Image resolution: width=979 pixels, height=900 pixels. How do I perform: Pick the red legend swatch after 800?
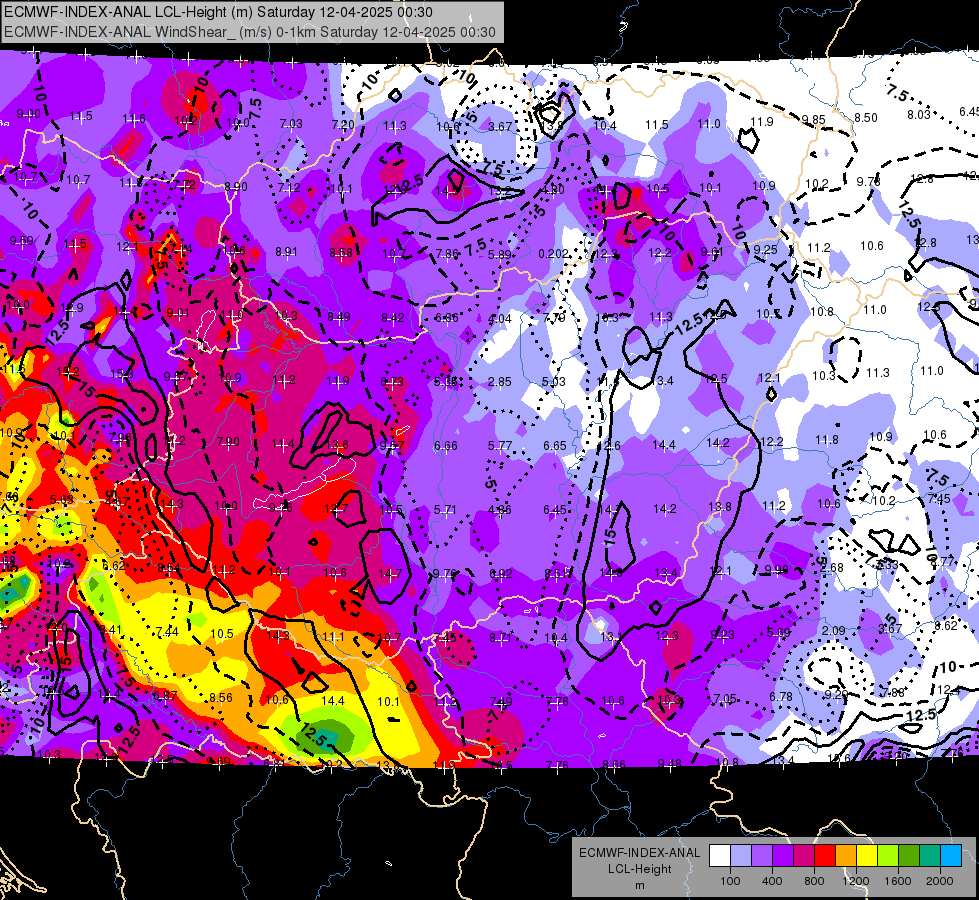click(x=825, y=856)
